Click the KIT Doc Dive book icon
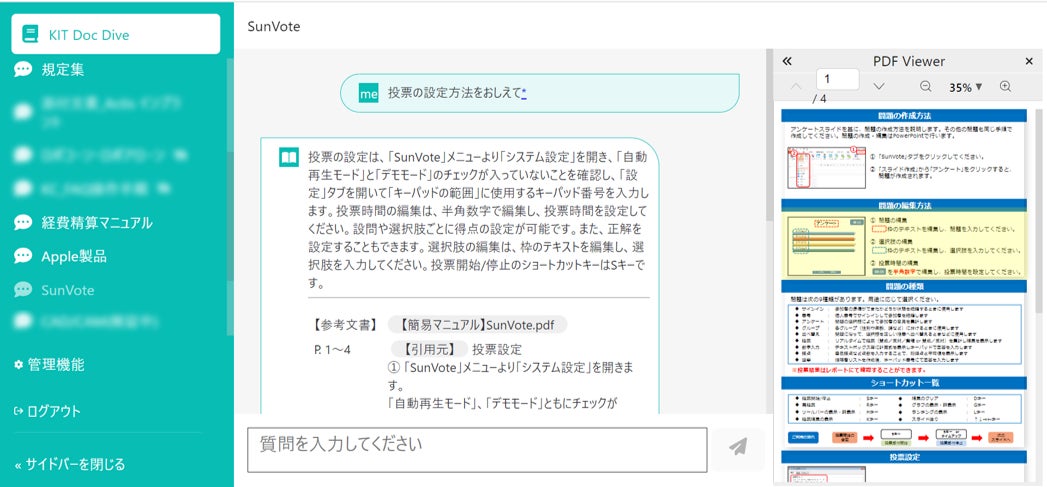The height and width of the screenshot is (487, 1047). [x=30, y=35]
